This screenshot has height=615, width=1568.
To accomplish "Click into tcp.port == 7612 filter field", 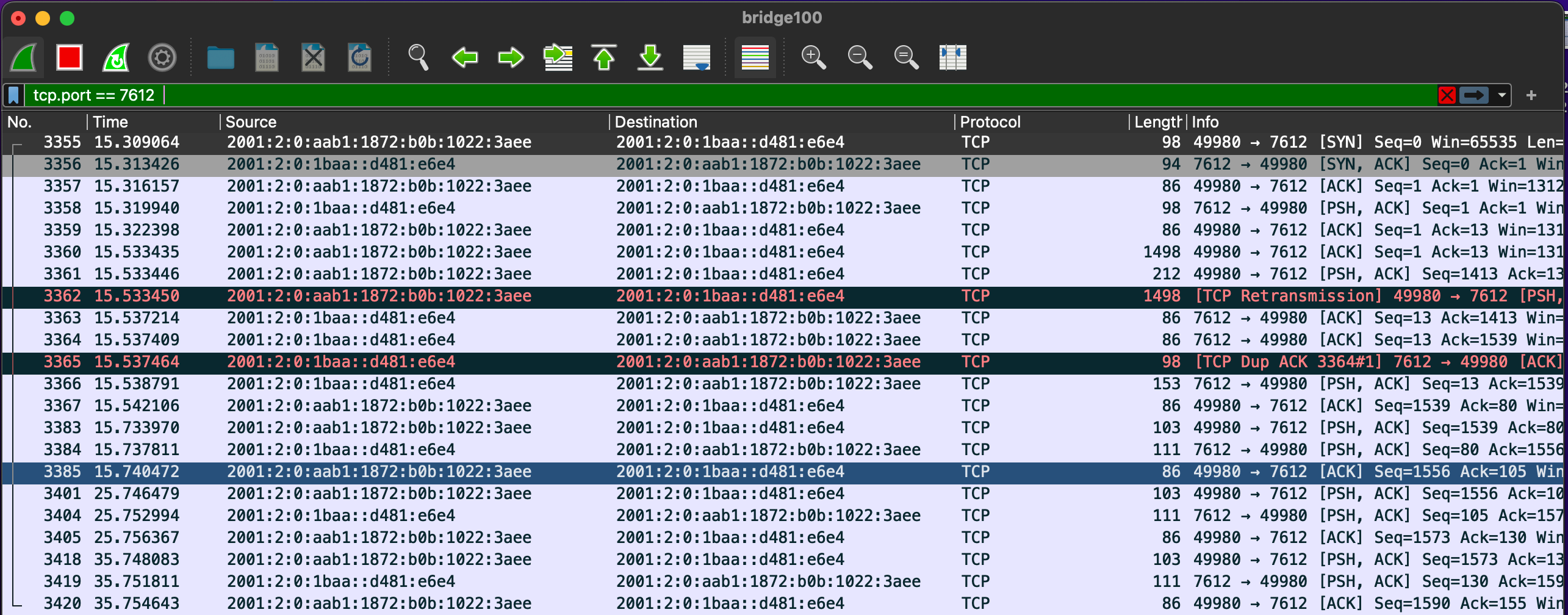I will point(732,95).
